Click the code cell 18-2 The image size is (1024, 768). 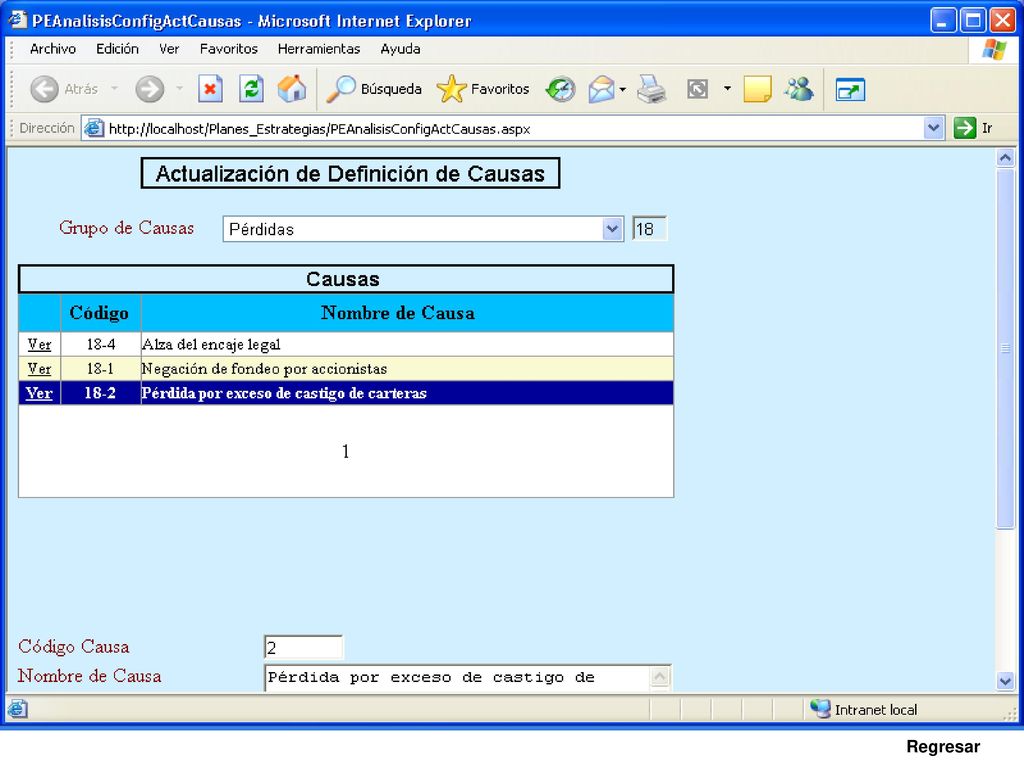coord(101,393)
